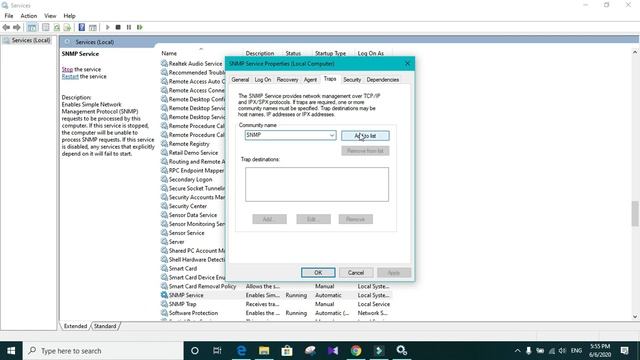Screen dimensions: 640x360
Task: Click the Forward arrow in the toolbar
Action: tap(17, 27)
